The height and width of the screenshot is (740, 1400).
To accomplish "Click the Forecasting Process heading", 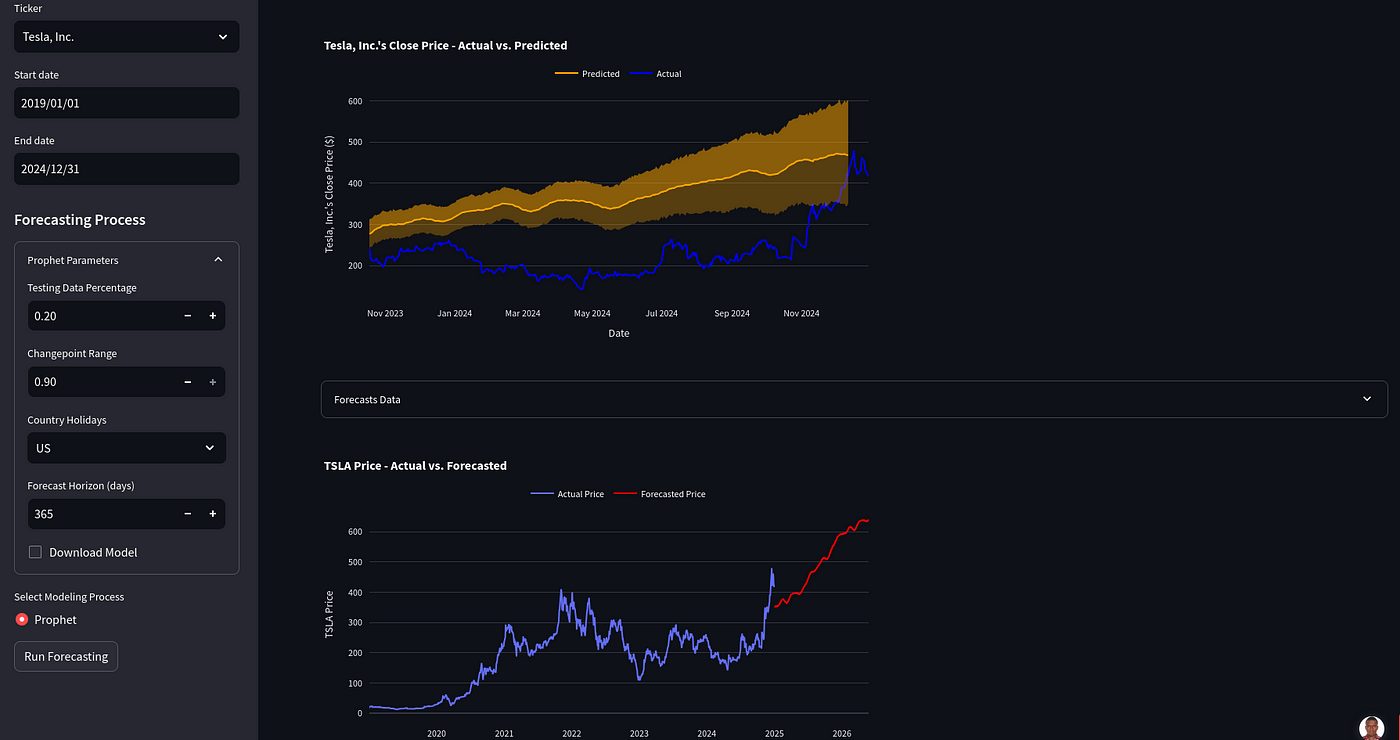I will (80, 220).
